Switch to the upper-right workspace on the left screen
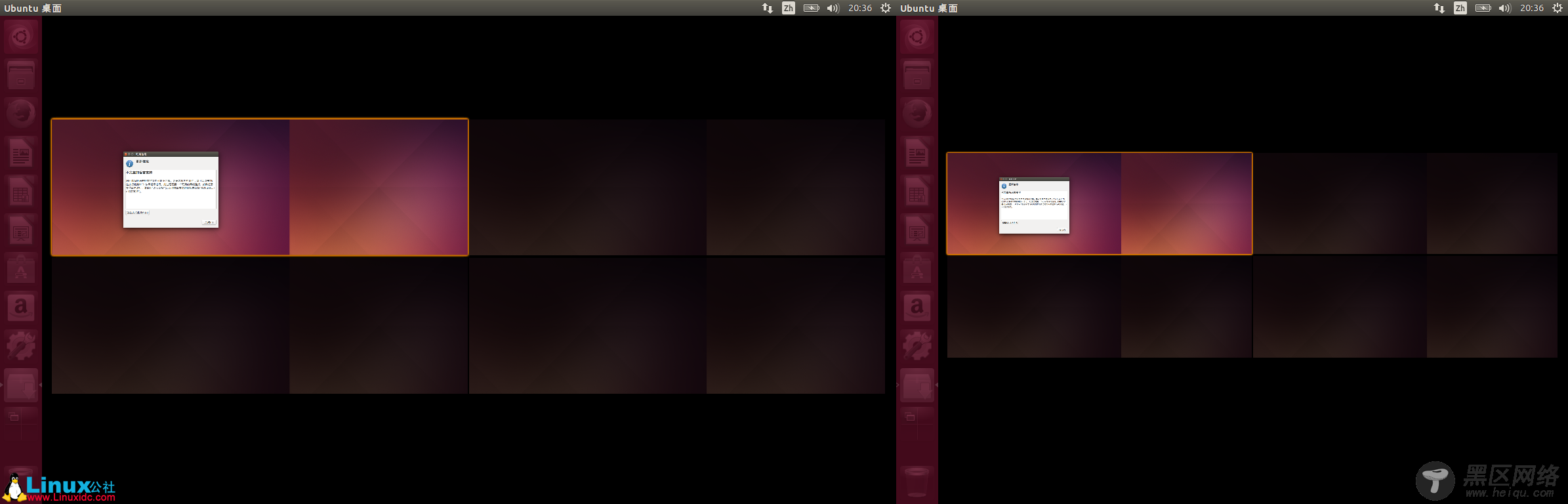1568x504 pixels. (677, 187)
